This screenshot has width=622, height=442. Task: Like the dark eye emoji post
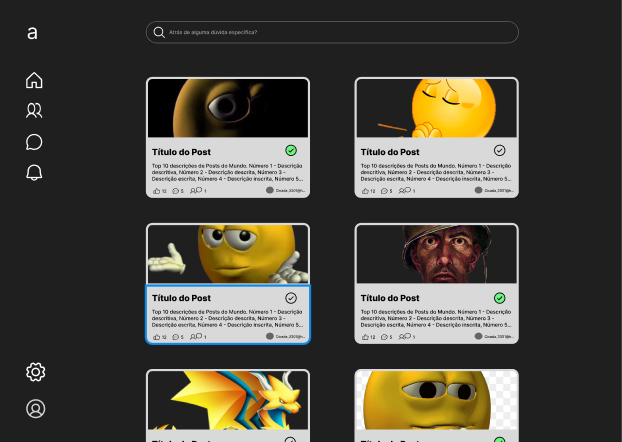pyautogui.click(x=156, y=191)
